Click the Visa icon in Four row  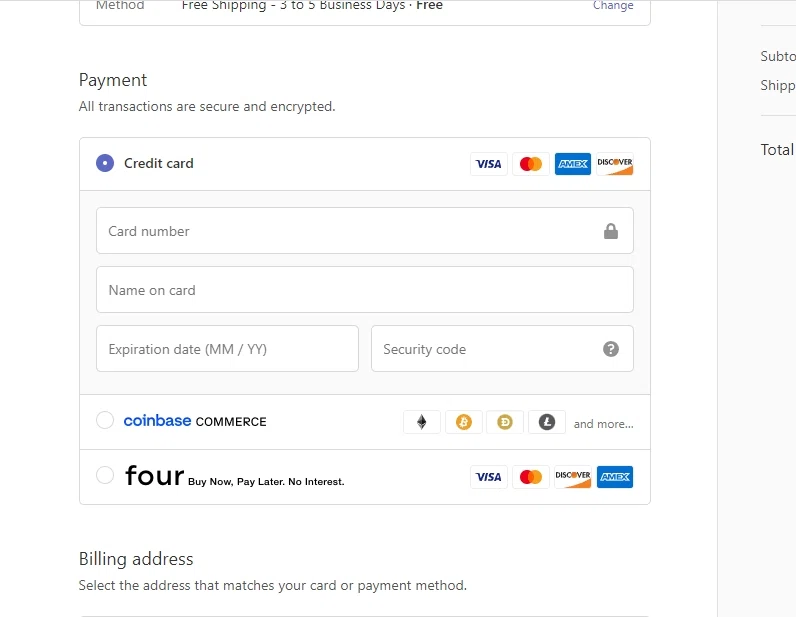[x=489, y=477]
